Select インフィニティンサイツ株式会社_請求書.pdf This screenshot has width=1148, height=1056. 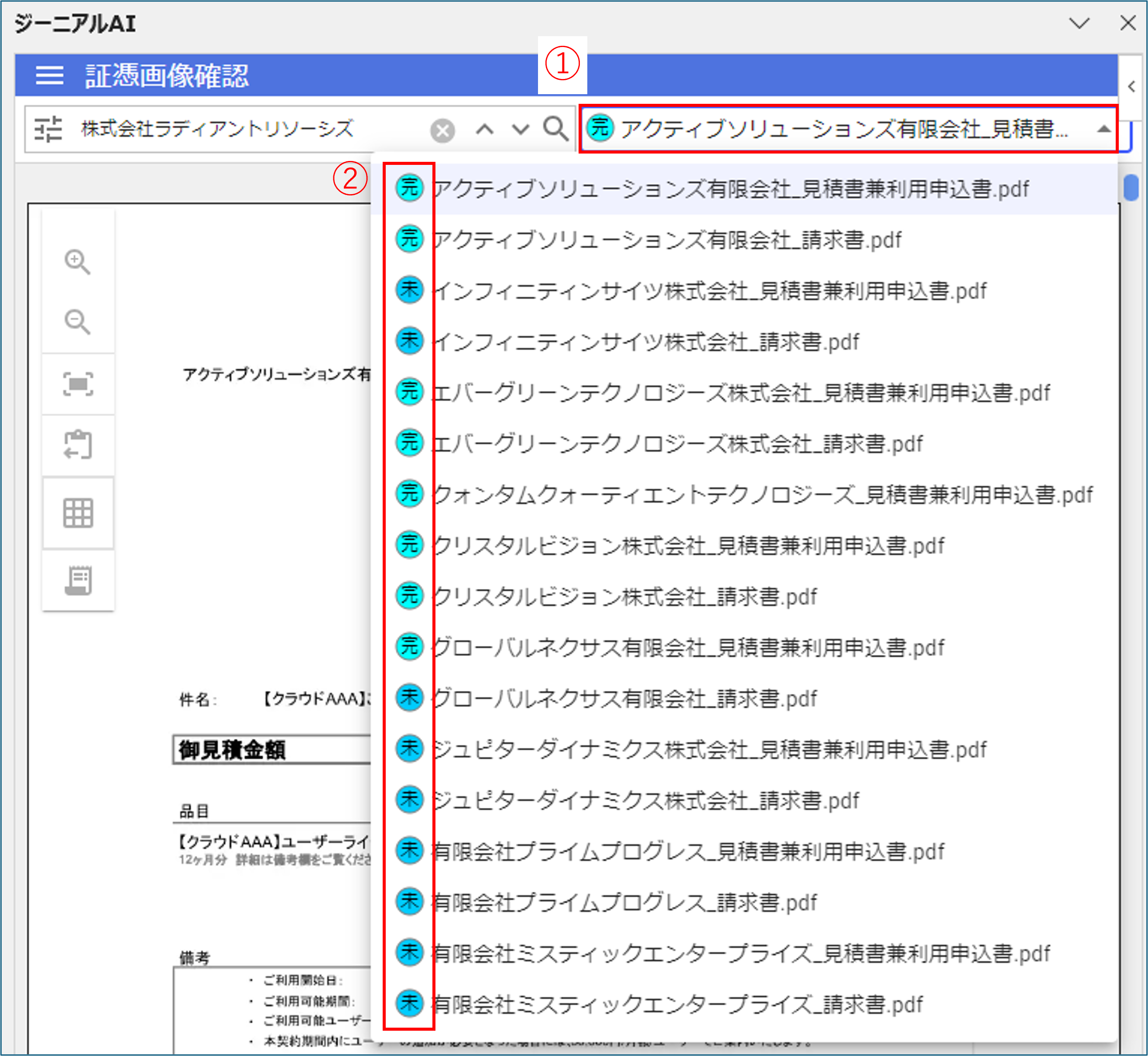[x=646, y=342]
